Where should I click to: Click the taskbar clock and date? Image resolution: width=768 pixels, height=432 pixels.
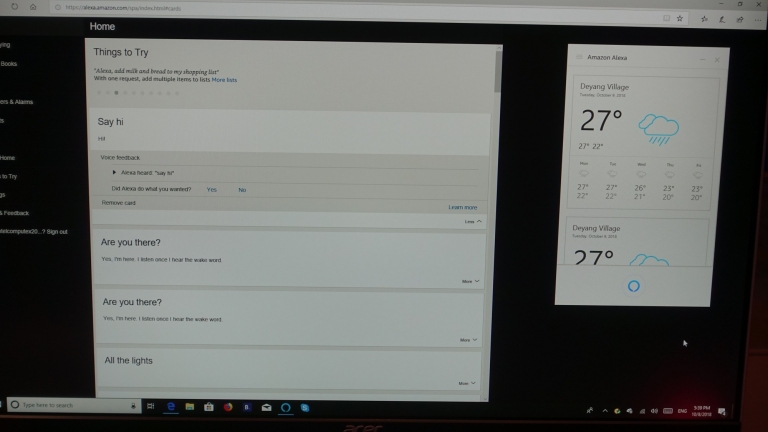pos(702,411)
